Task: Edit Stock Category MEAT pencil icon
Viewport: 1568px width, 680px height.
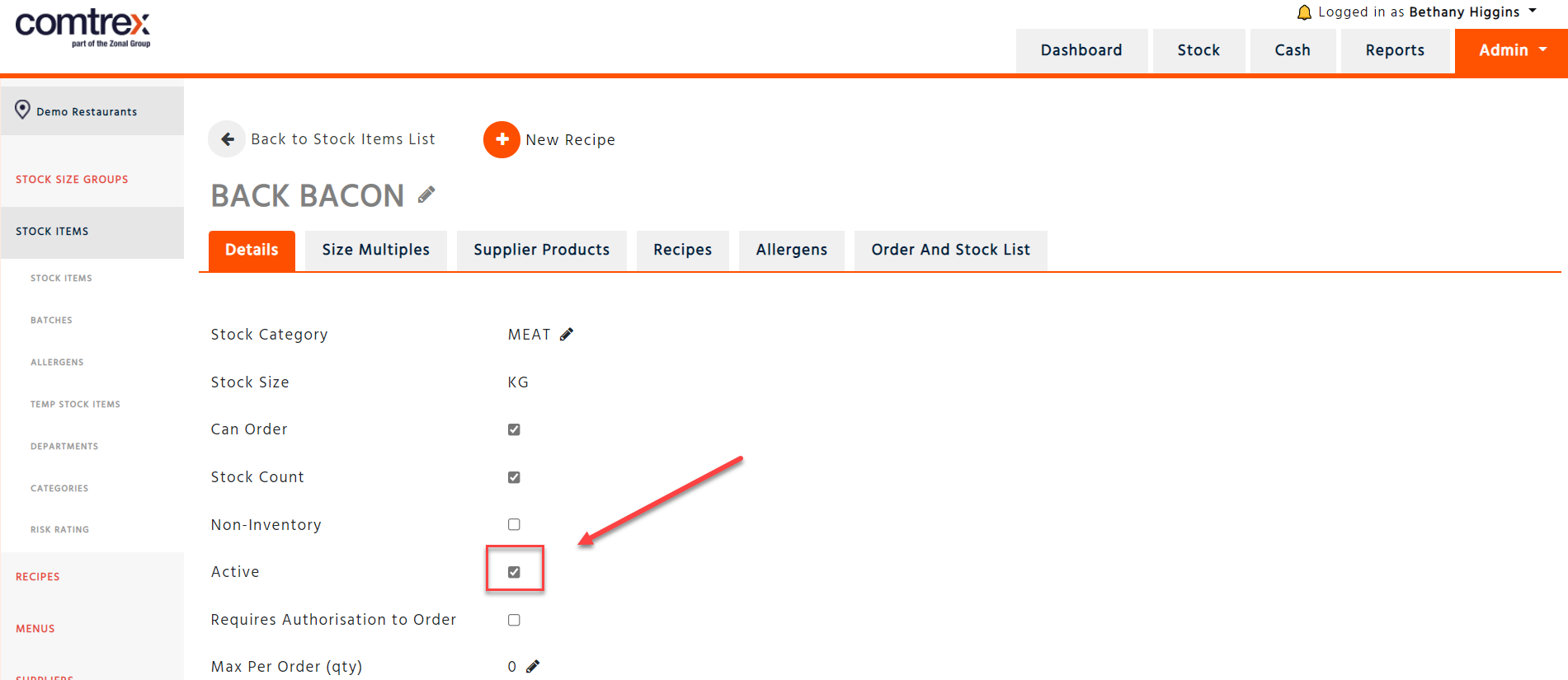Action: pyautogui.click(x=567, y=335)
